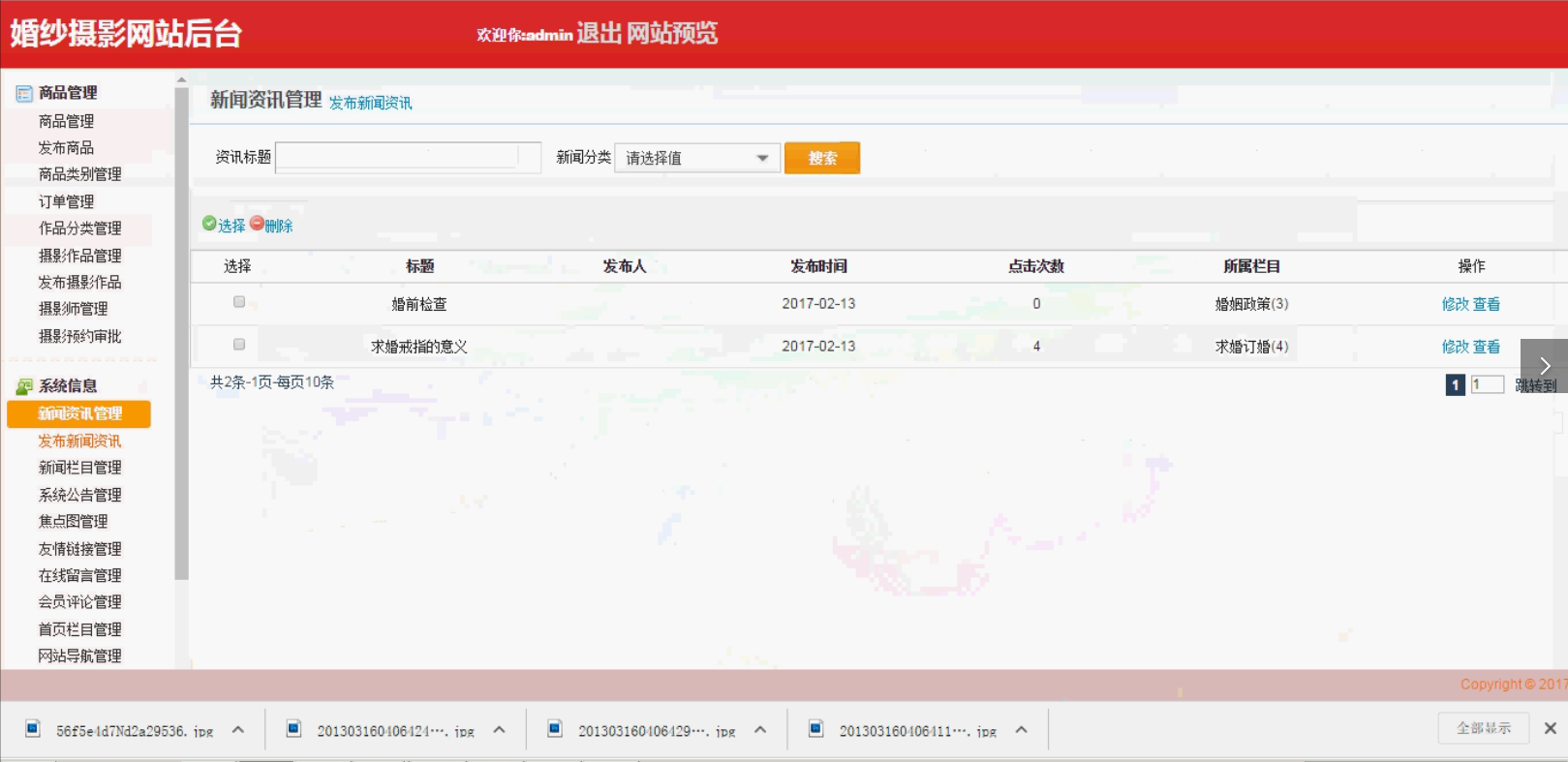Click the 56f5e4d7Nd2a29536.jpg download file icon

(x=33, y=729)
